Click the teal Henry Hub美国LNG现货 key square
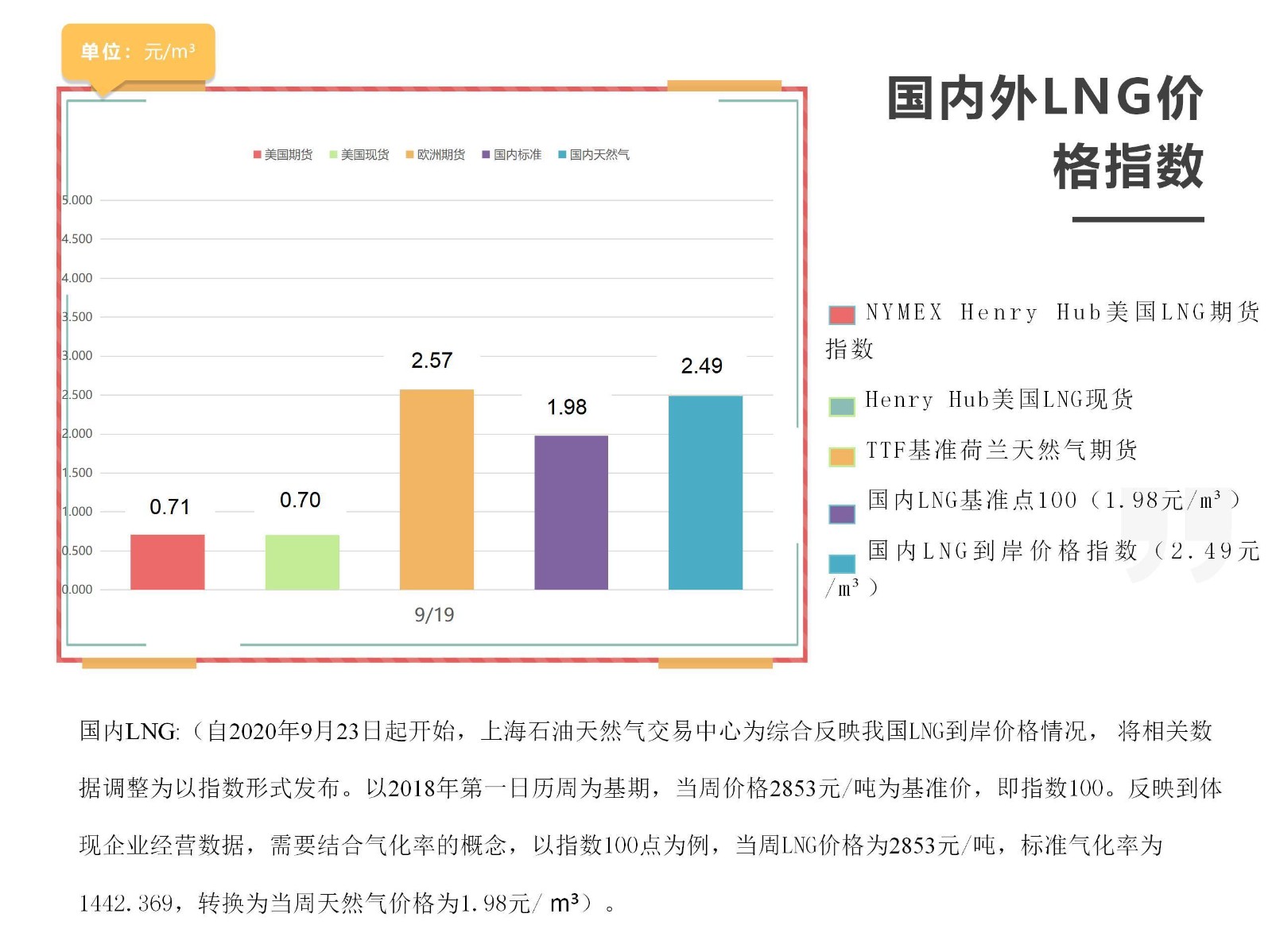 (x=842, y=407)
